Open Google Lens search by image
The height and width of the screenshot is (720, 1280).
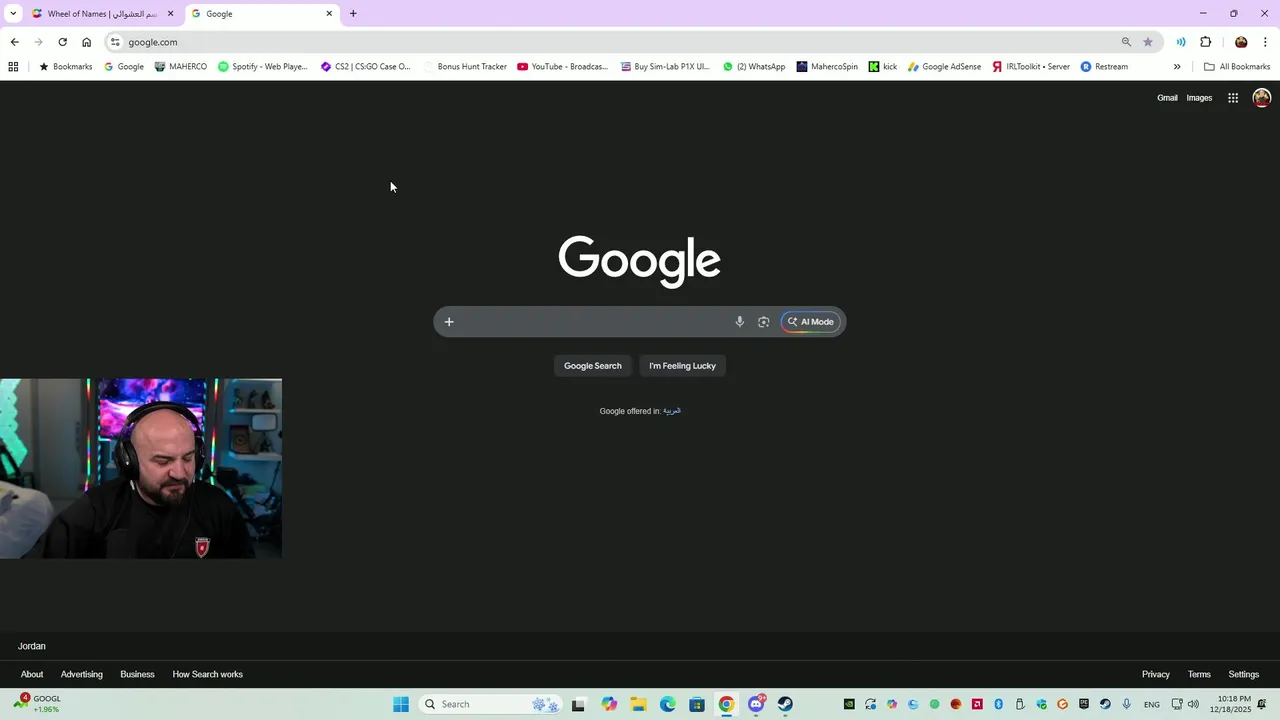point(764,322)
